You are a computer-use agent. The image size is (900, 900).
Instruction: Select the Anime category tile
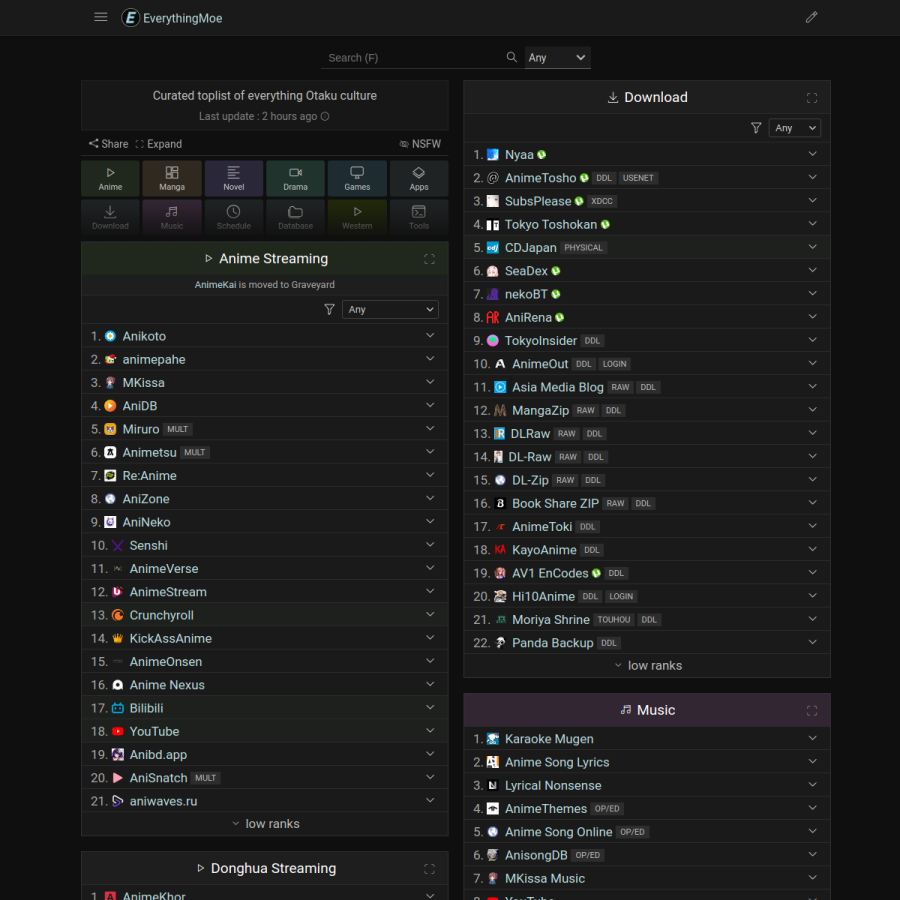[x=110, y=179]
